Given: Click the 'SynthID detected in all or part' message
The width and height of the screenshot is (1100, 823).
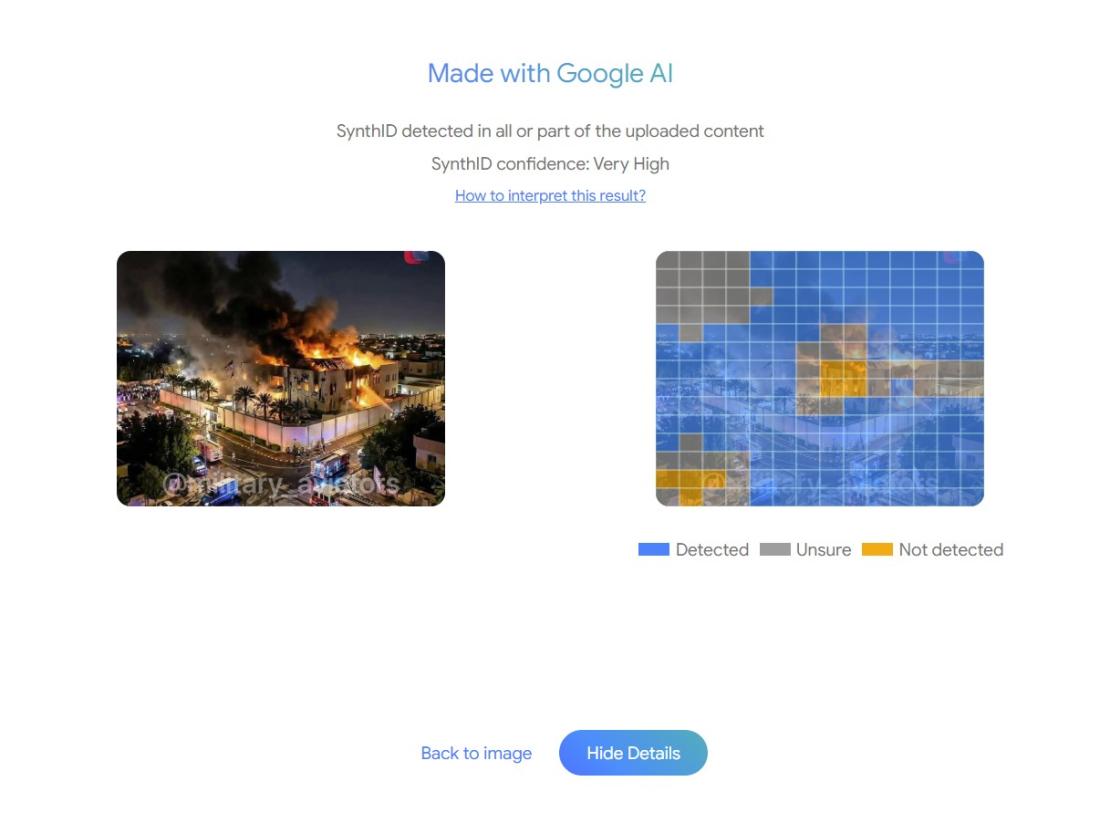Looking at the screenshot, I should coord(550,131).
